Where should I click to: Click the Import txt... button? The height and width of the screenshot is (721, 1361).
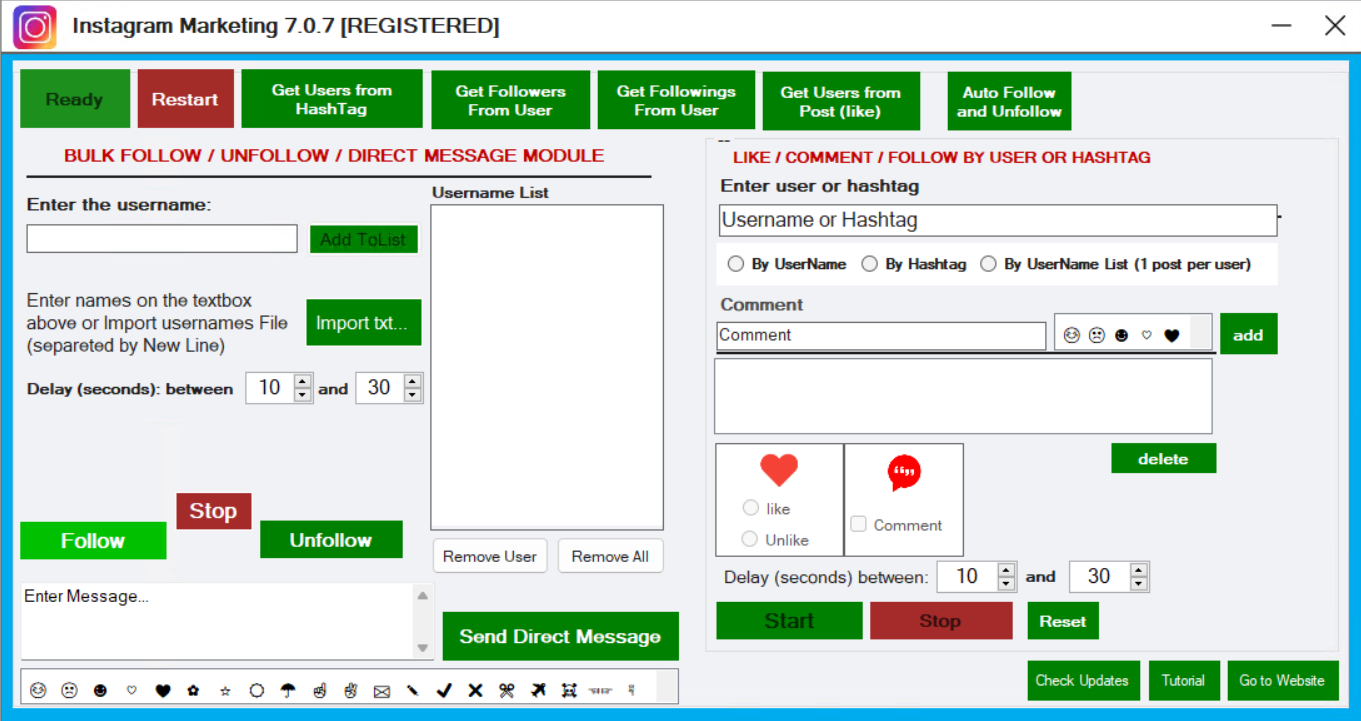point(363,323)
